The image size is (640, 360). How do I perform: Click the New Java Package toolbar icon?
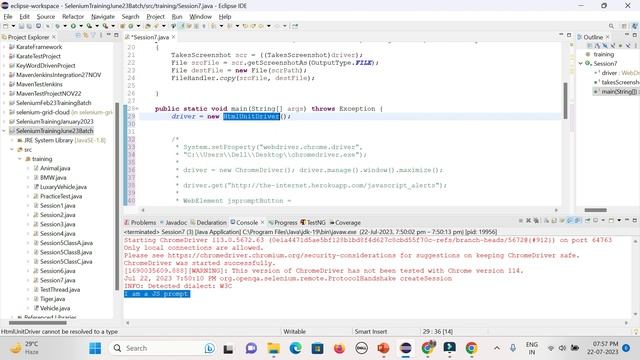(x=122, y=26)
